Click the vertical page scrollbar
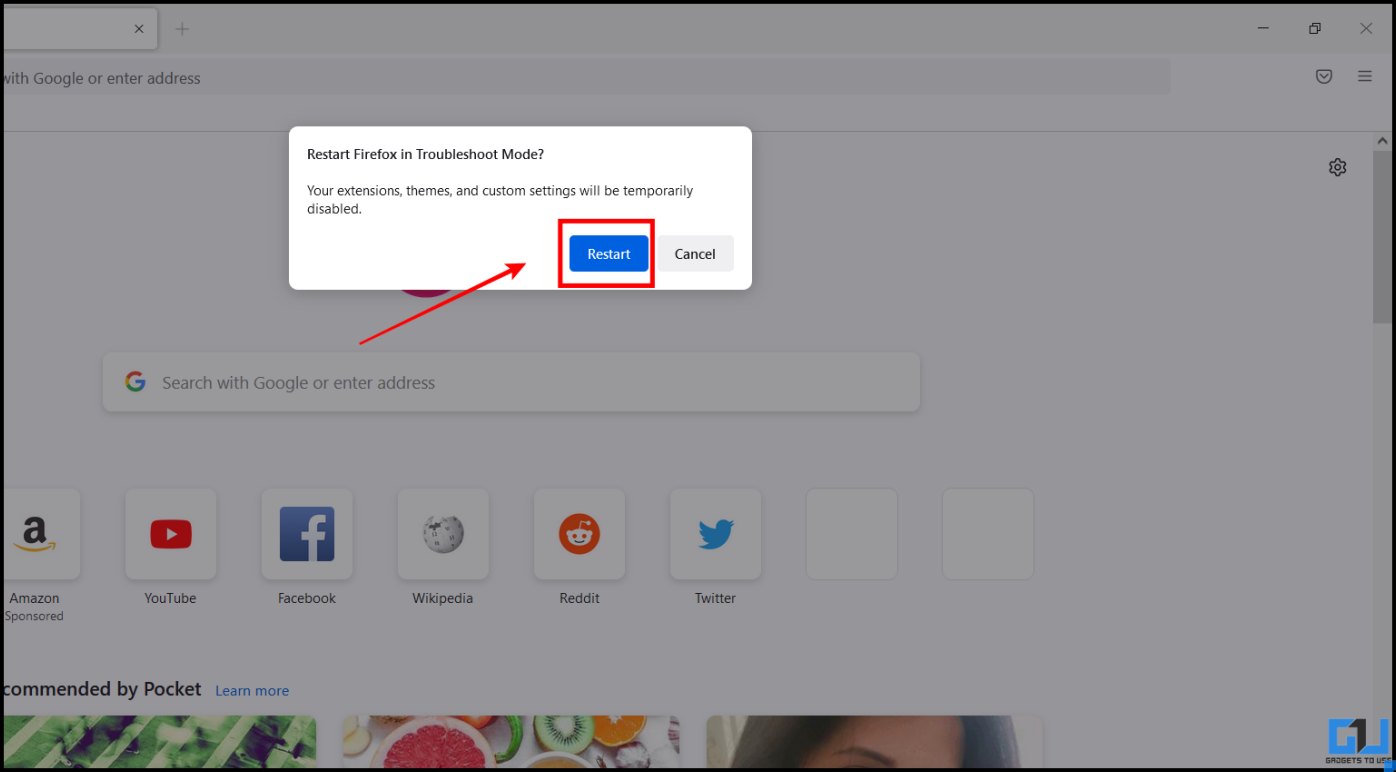Viewport: 1396px width, 772px height. pyautogui.click(x=1382, y=238)
